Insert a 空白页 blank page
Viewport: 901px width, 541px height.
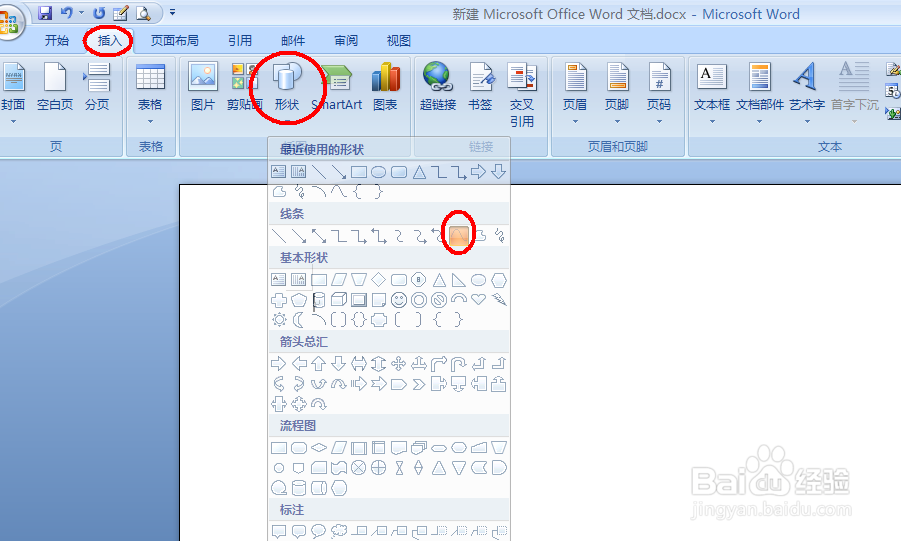(55, 86)
